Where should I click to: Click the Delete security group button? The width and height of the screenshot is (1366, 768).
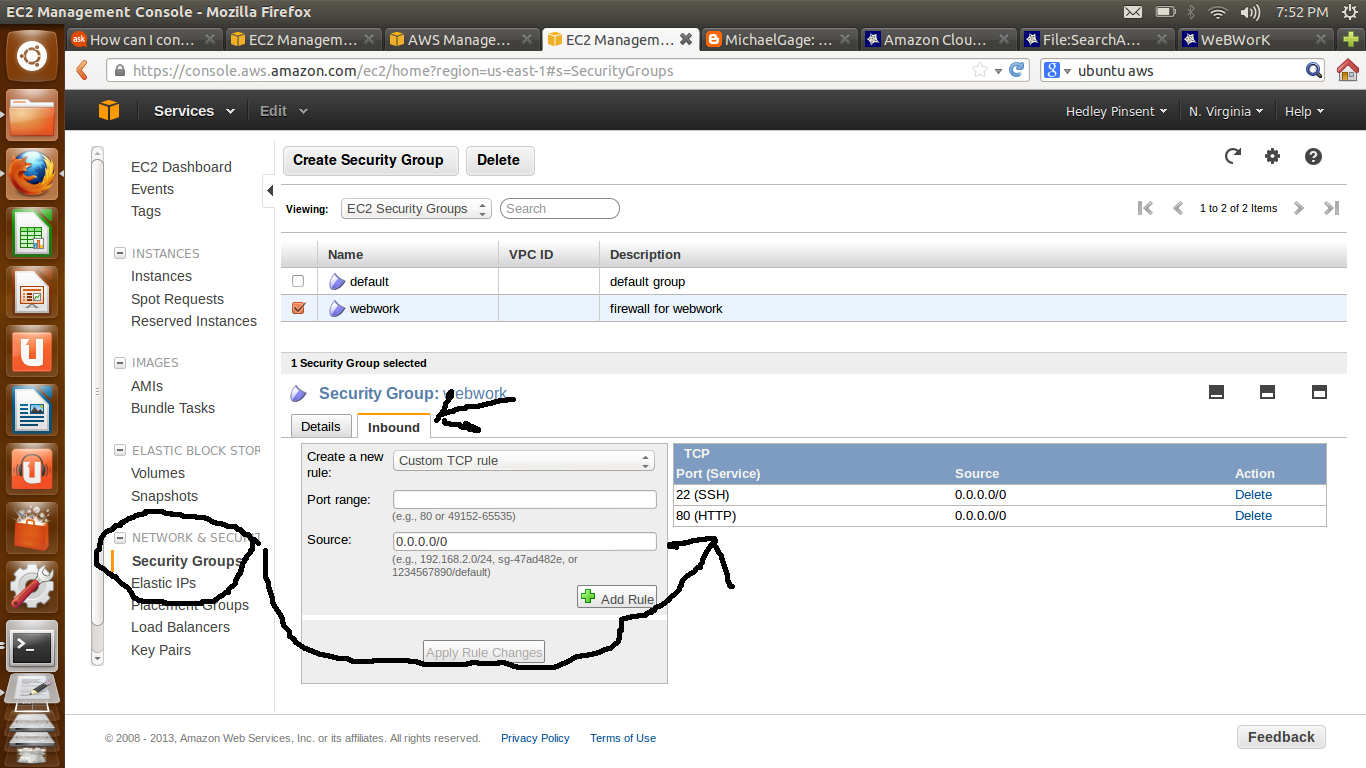[499, 160]
